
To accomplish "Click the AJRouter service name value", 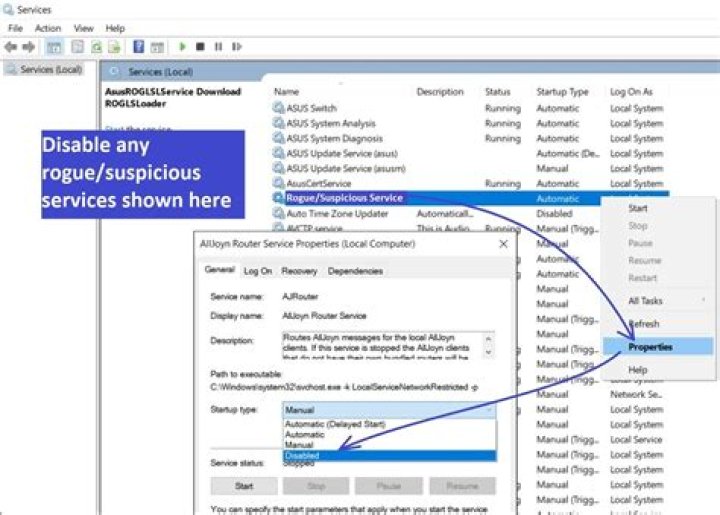I will tap(300, 297).
